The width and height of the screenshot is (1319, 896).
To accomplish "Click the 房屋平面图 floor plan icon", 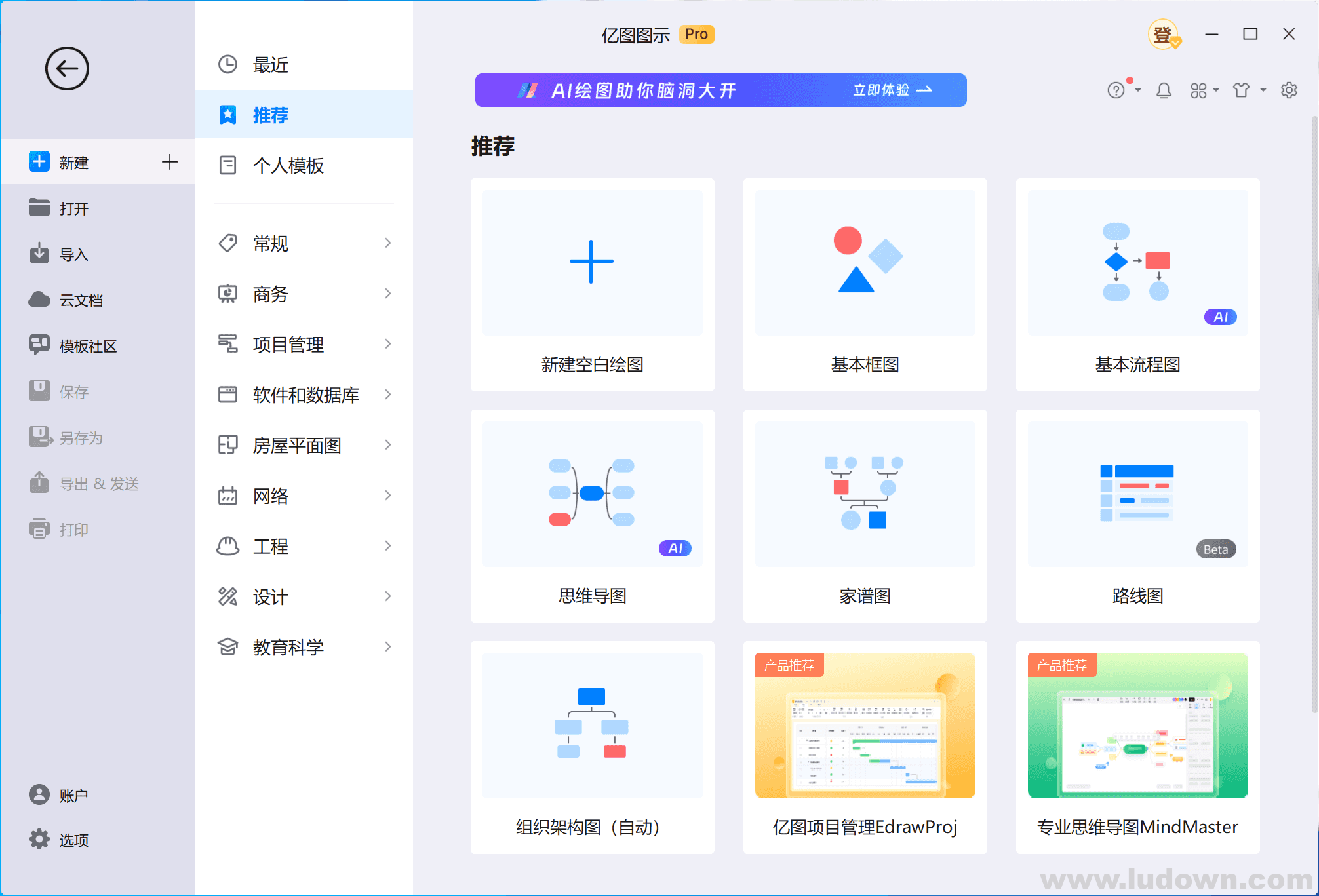I will click(x=227, y=445).
